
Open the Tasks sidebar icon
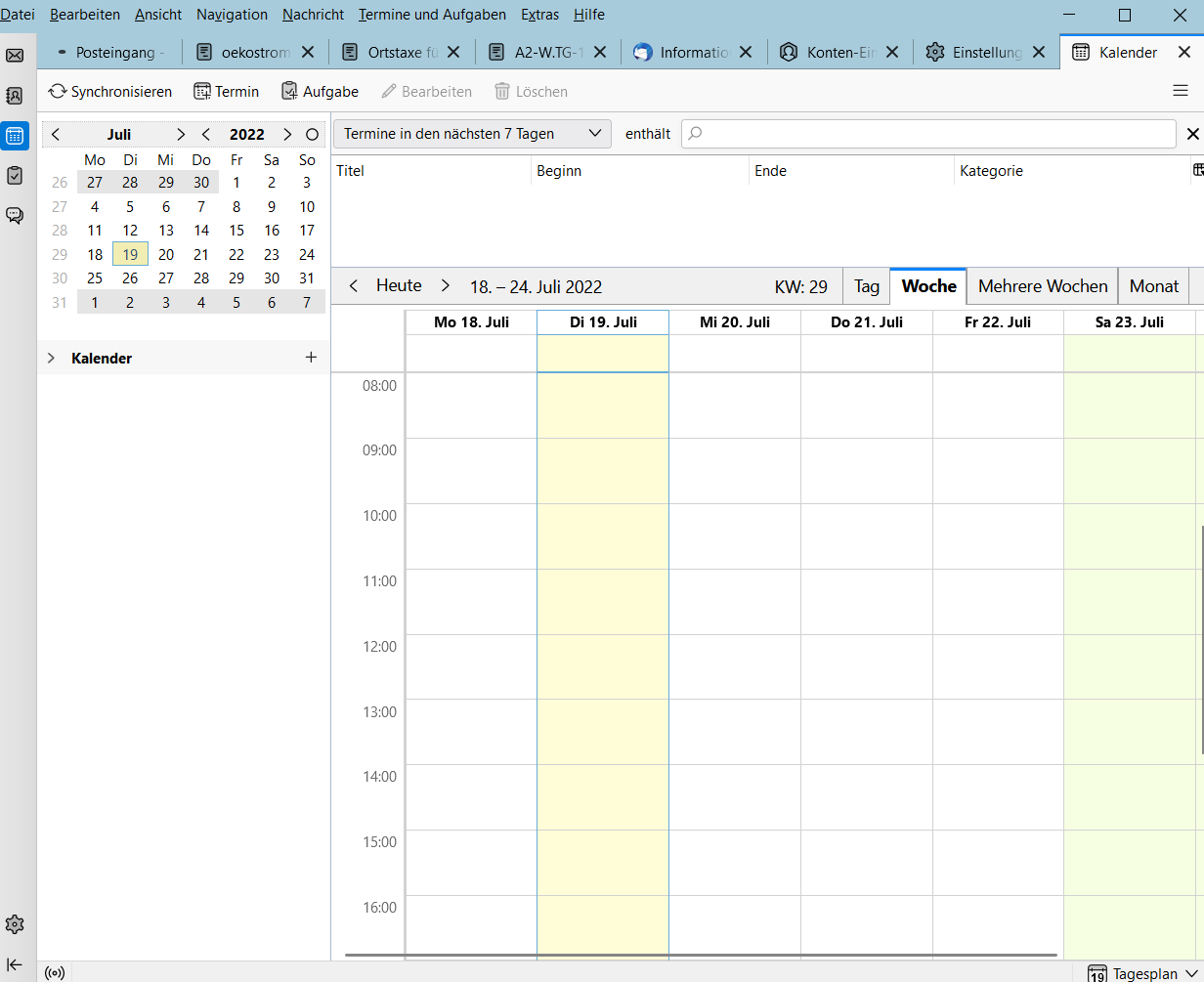click(15, 176)
